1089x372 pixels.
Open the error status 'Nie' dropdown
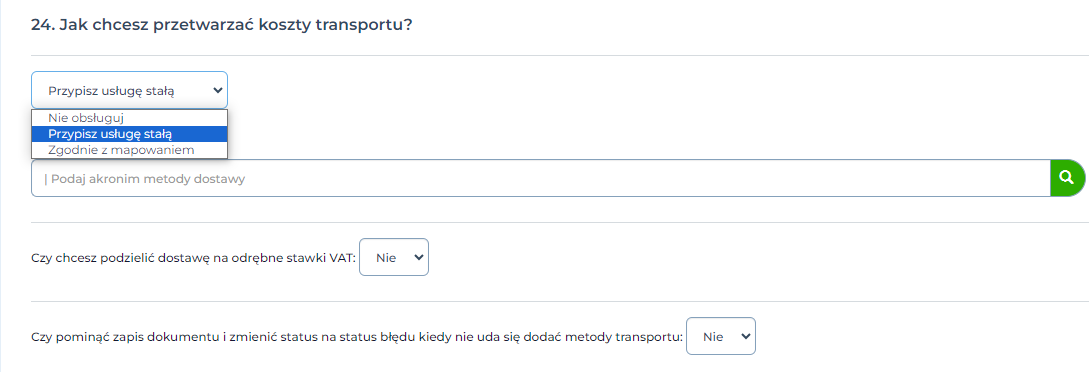720,336
